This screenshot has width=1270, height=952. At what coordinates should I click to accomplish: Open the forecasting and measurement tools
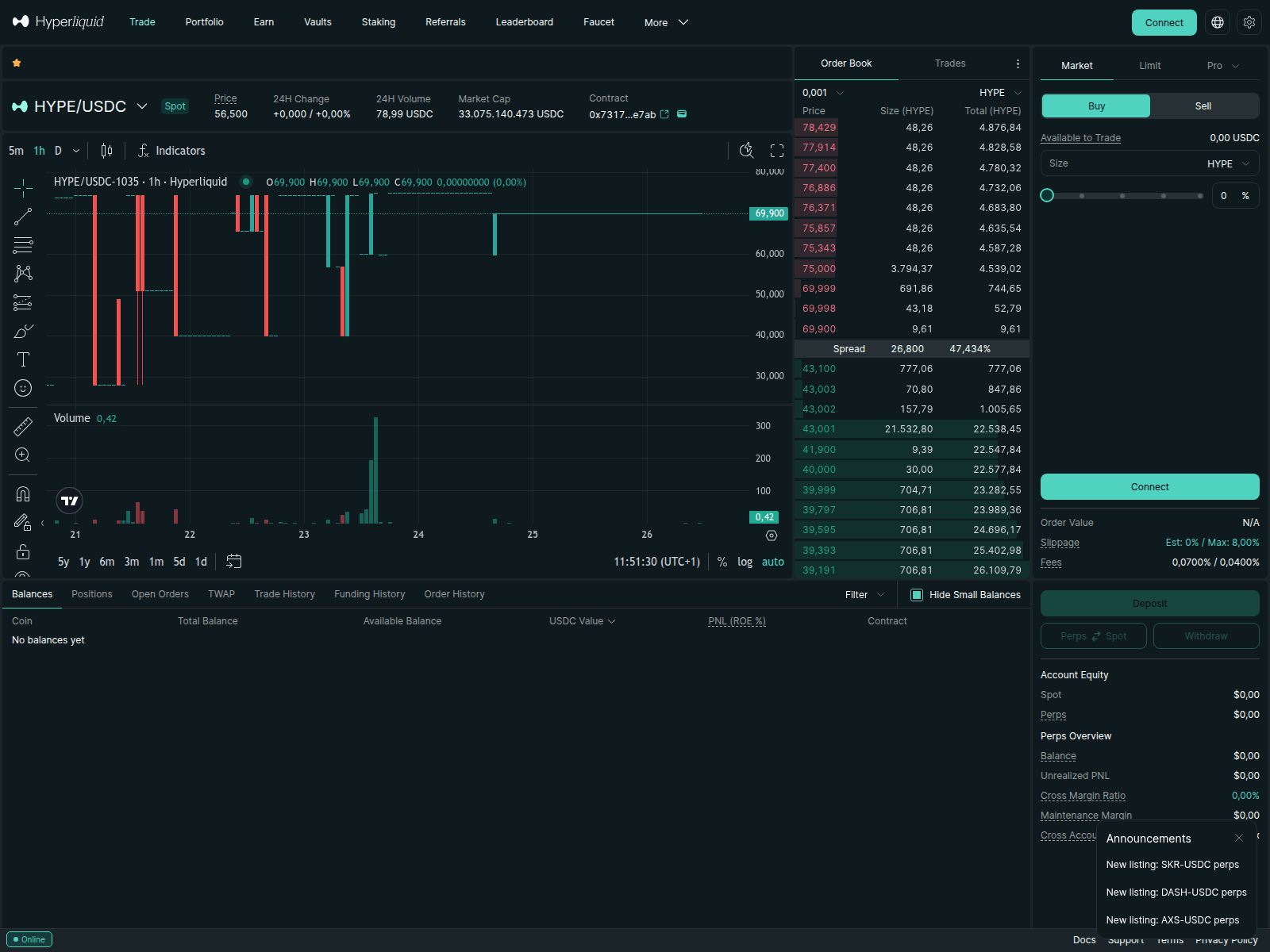click(x=23, y=302)
